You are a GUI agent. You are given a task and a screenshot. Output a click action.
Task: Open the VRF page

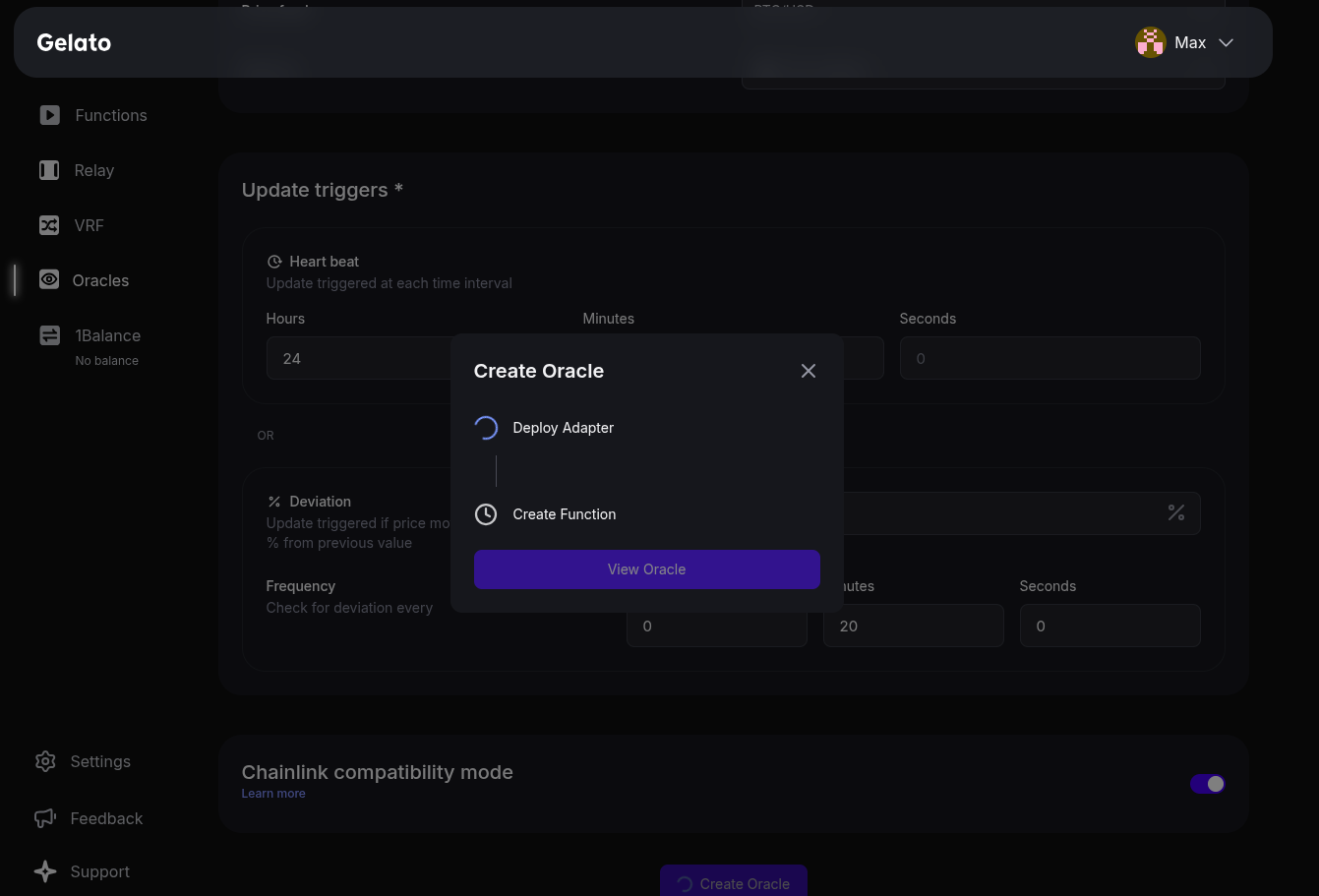pyautogui.click(x=89, y=225)
